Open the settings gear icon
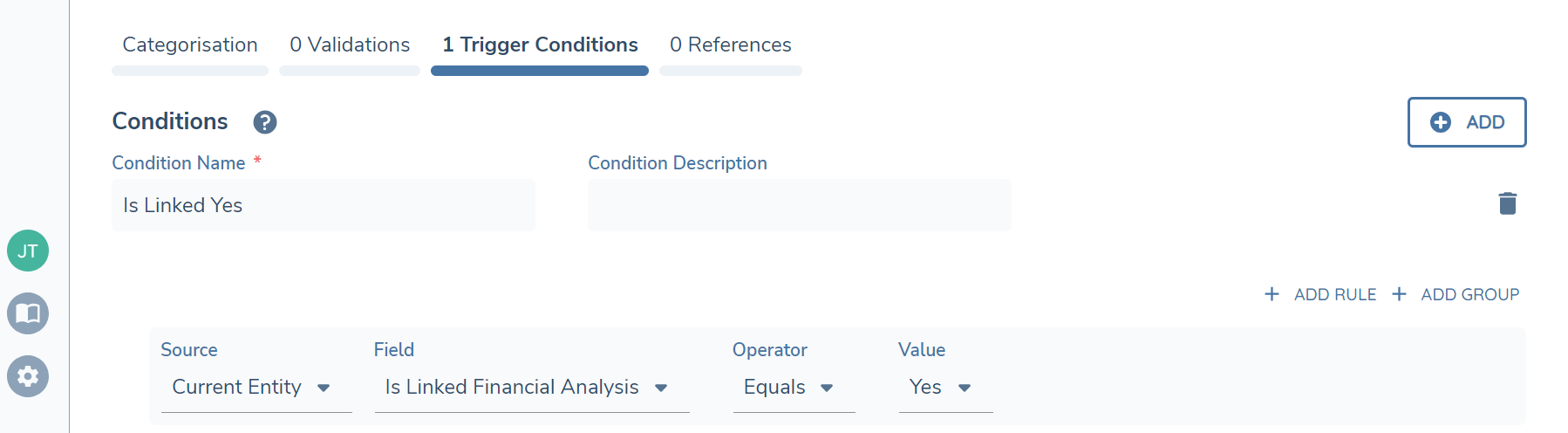 point(28,376)
